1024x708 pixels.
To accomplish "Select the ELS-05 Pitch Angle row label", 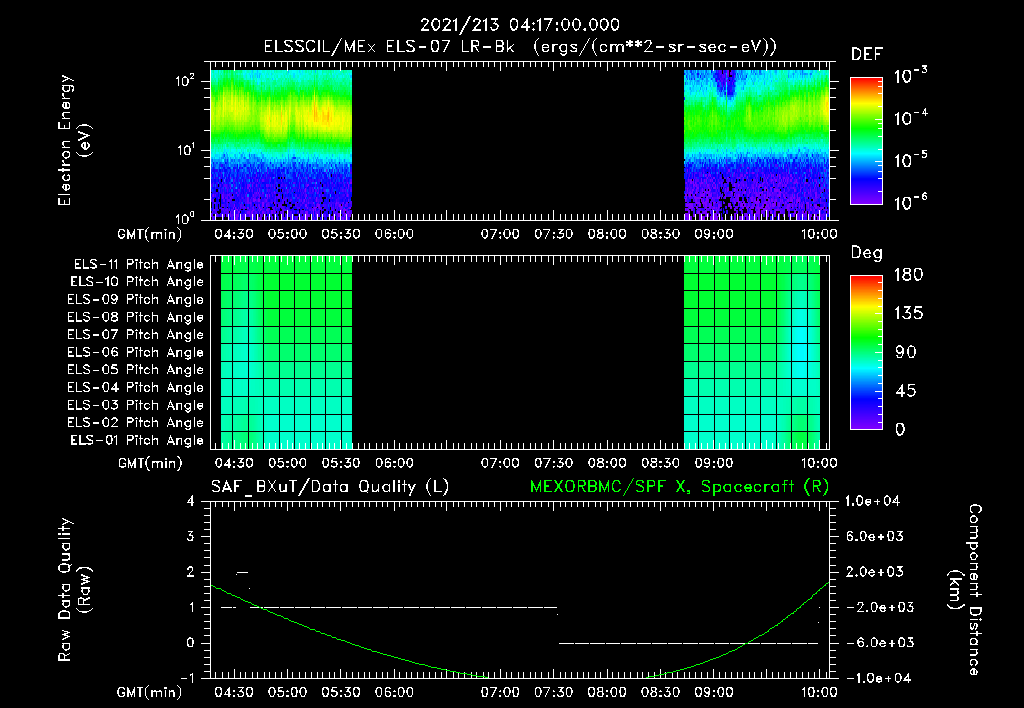I will 135,370.
